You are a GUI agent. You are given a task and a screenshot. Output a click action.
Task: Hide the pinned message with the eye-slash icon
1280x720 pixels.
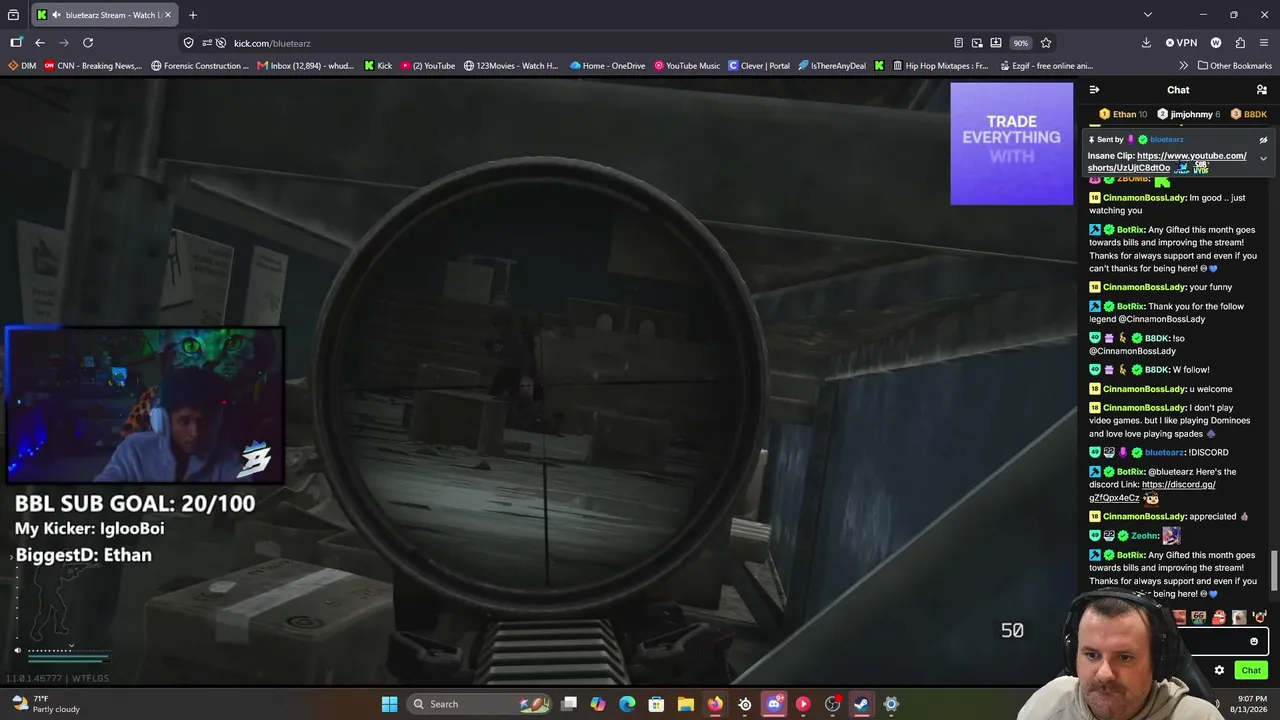[x=1263, y=140]
